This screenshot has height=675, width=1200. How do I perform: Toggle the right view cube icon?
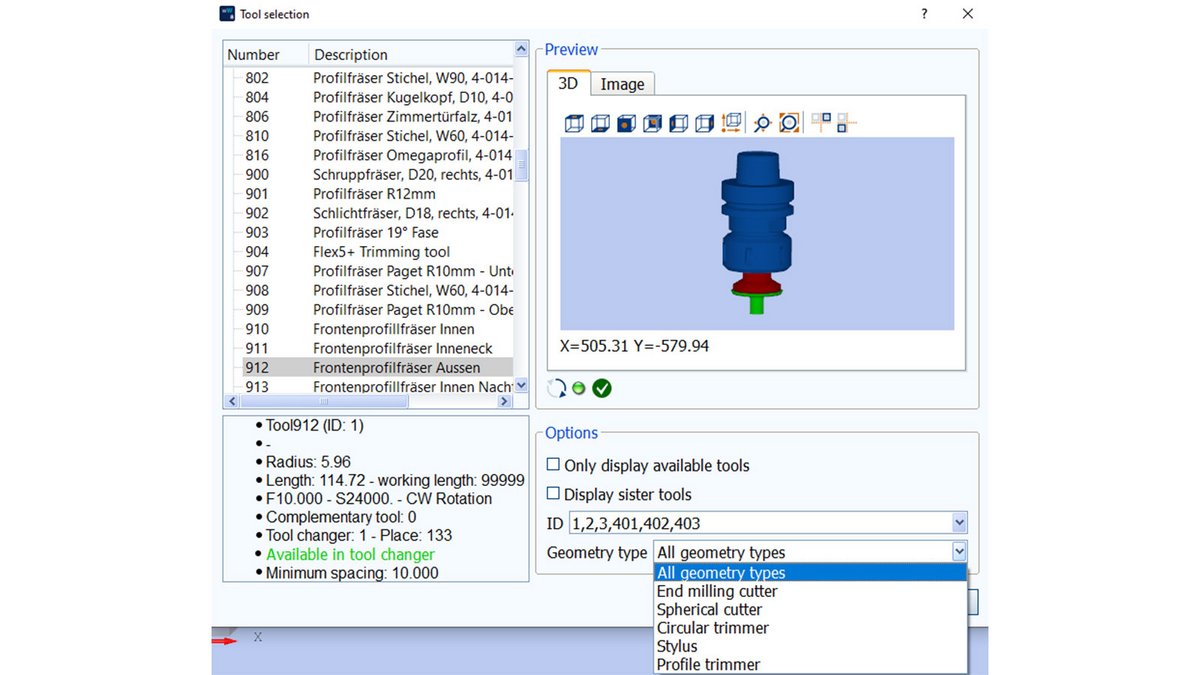pyautogui.click(x=704, y=122)
